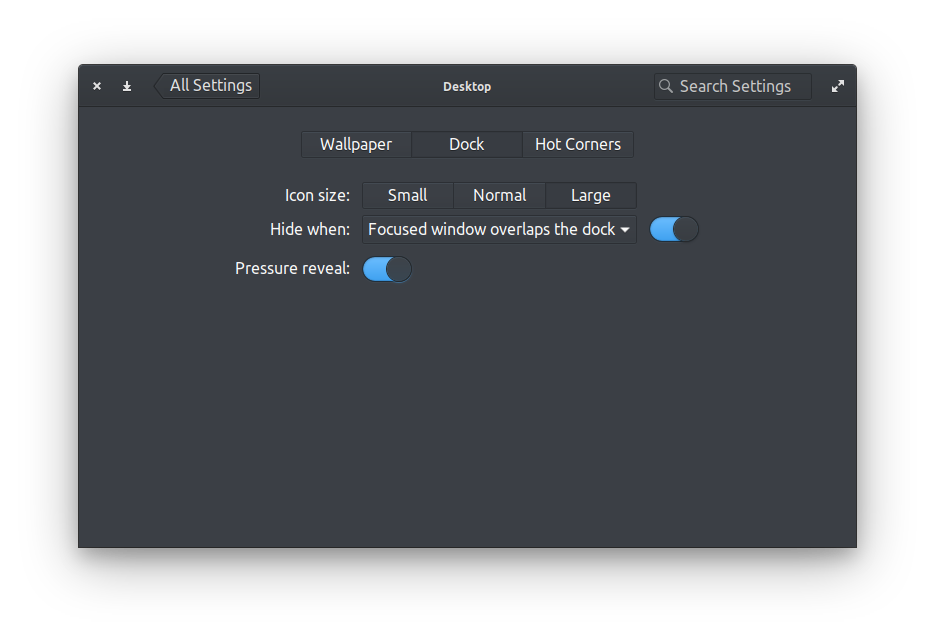Click the search magnifier icon
This screenshot has width=935, height=640.
(665, 86)
